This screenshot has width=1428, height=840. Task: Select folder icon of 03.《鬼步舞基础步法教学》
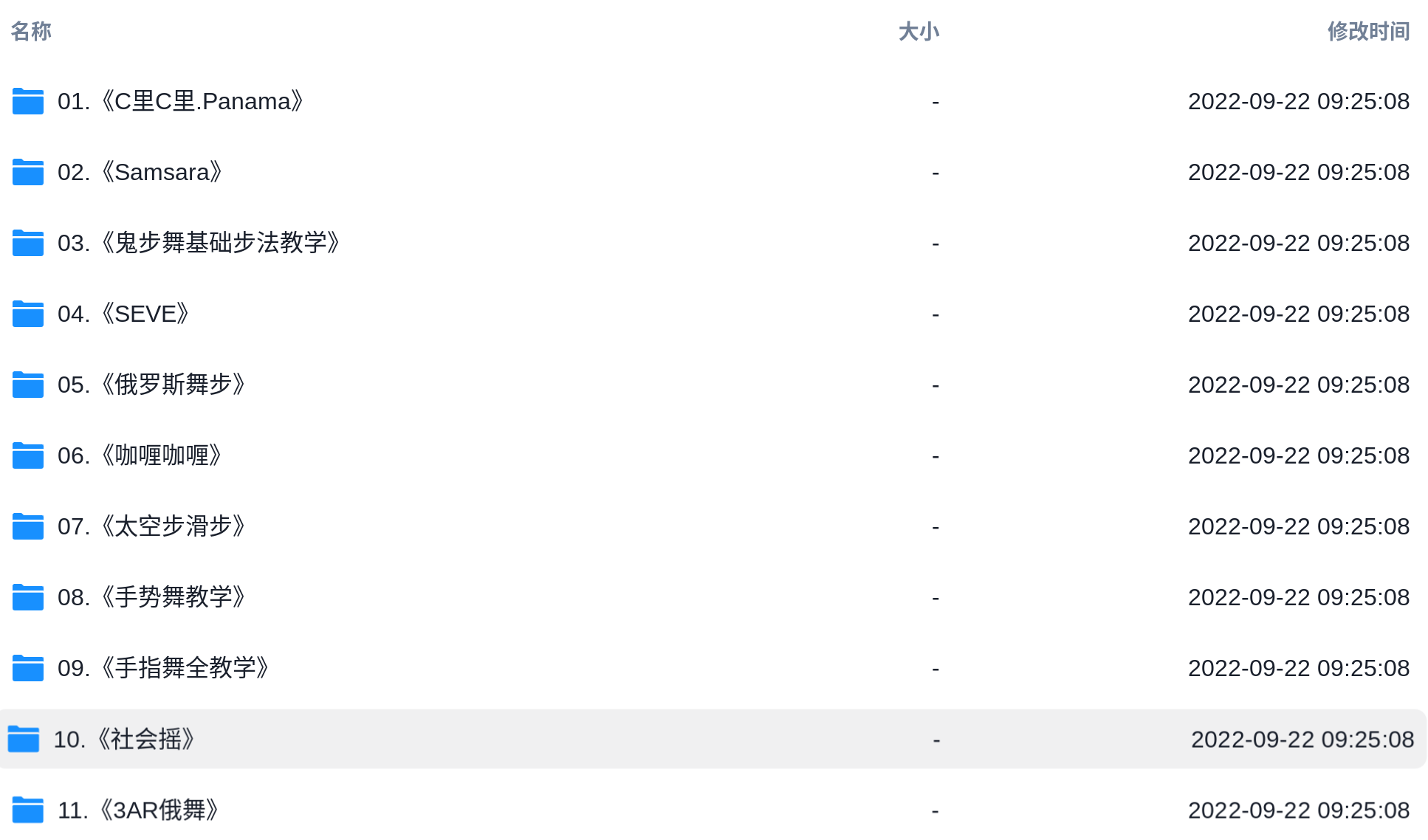pos(28,243)
